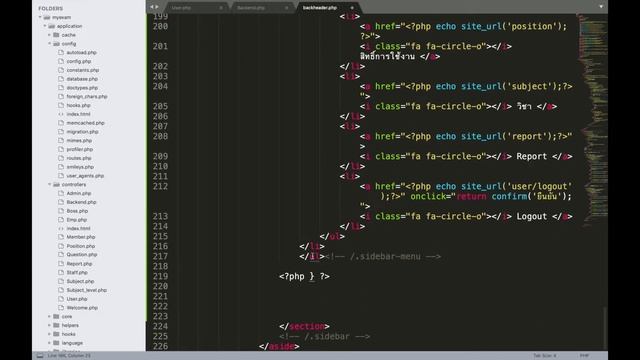Open Staff.php controller file

pyautogui.click(x=77, y=272)
